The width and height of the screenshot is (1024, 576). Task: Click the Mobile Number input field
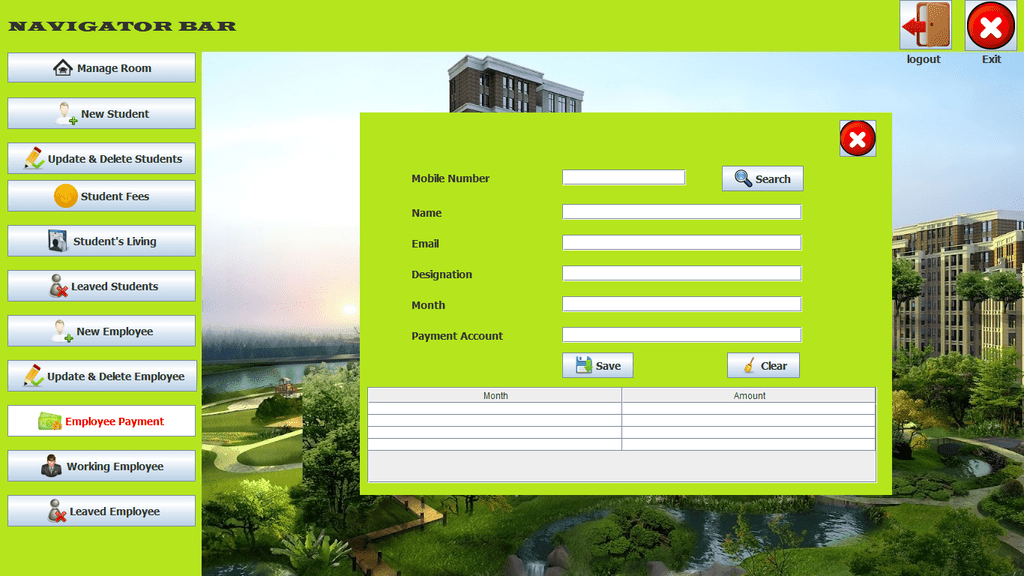[x=624, y=177]
